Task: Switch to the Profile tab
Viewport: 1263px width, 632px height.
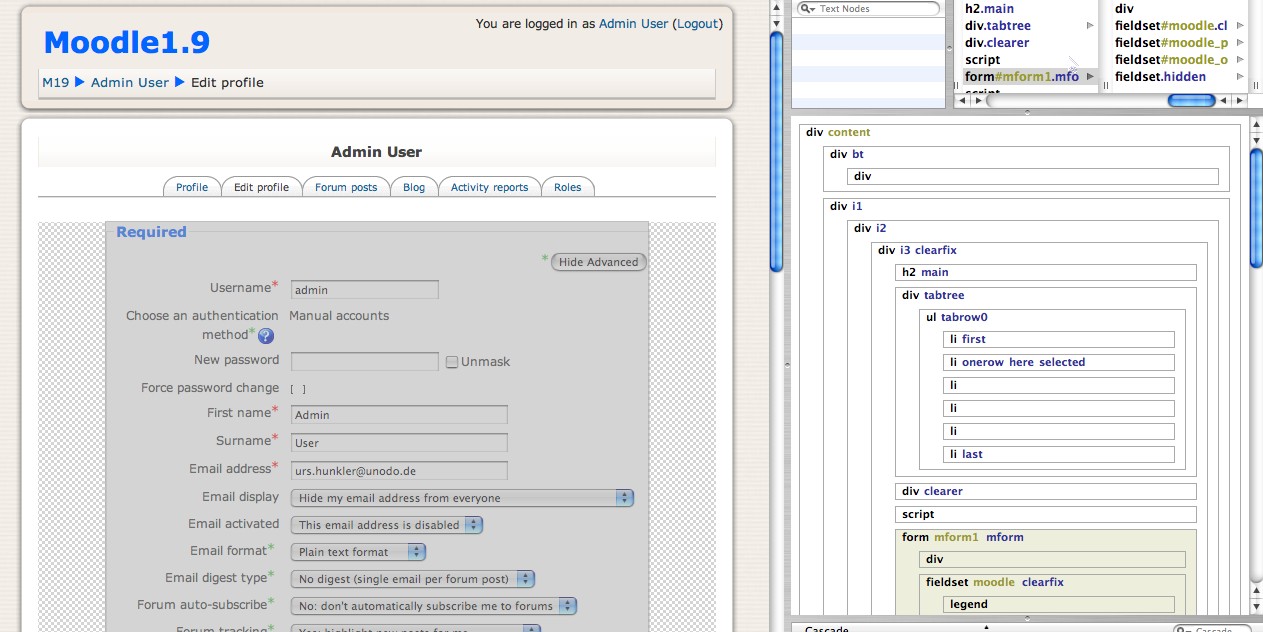Action: 192,187
